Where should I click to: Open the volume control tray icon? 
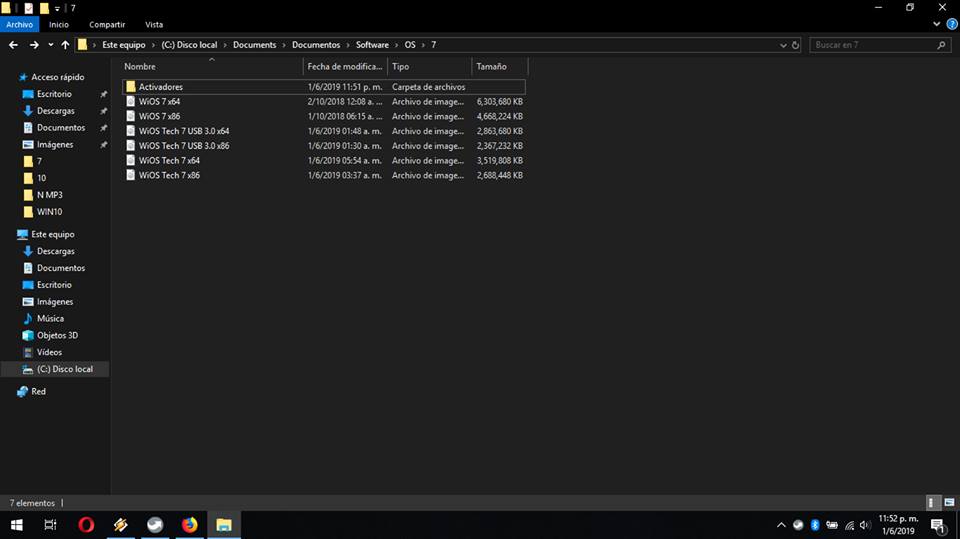(864, 525)
